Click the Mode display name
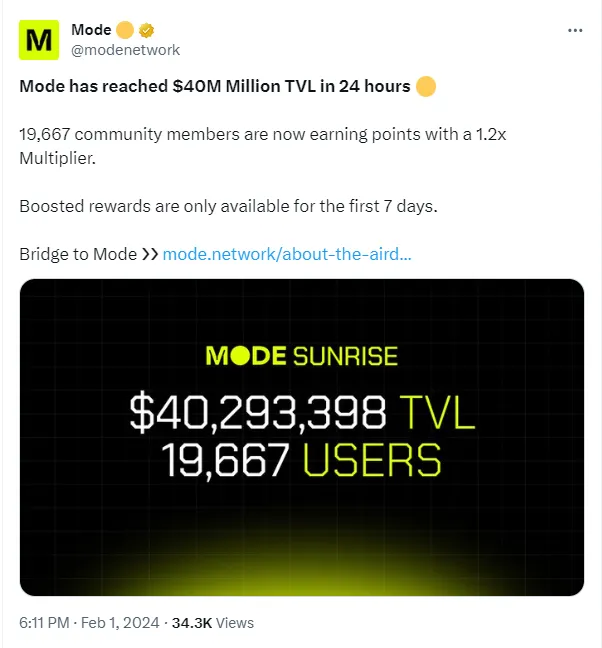 [91, 30]
